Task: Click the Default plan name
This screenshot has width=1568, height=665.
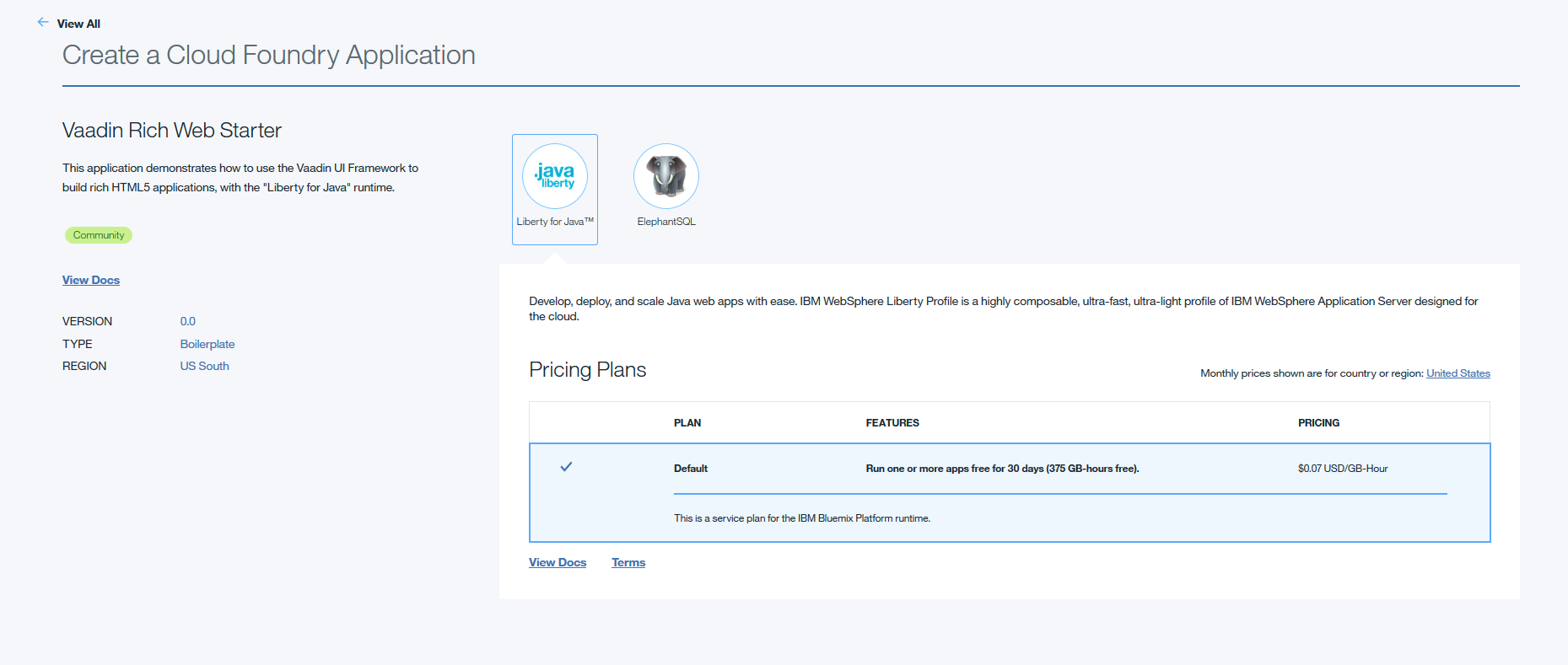Action: coord(691,469)
